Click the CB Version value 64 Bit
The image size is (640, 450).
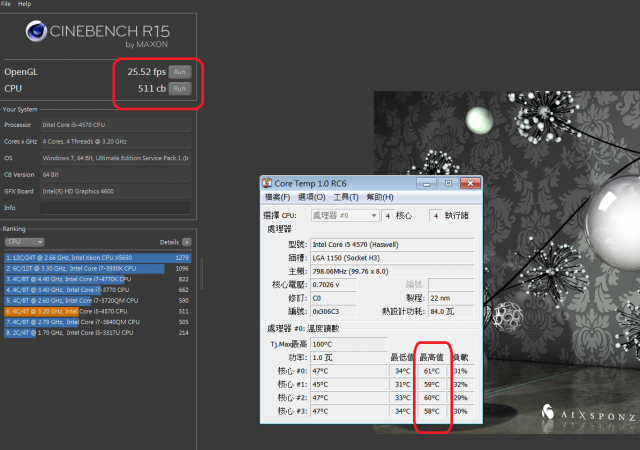(116, 175)
